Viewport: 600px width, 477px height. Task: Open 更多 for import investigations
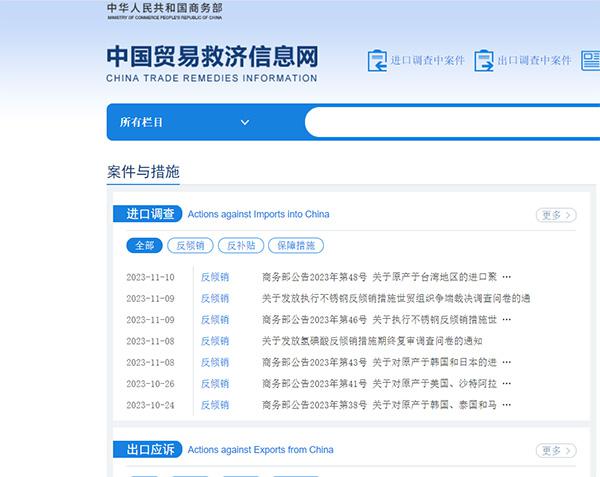pos(556,215)
